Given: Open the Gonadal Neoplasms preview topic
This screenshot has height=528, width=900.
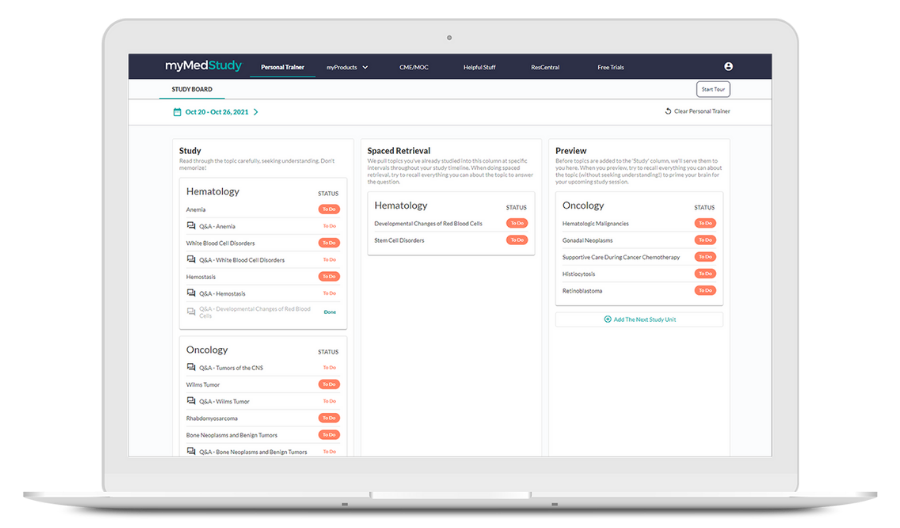Looking at the screenshot, I should tap(587, 240).
